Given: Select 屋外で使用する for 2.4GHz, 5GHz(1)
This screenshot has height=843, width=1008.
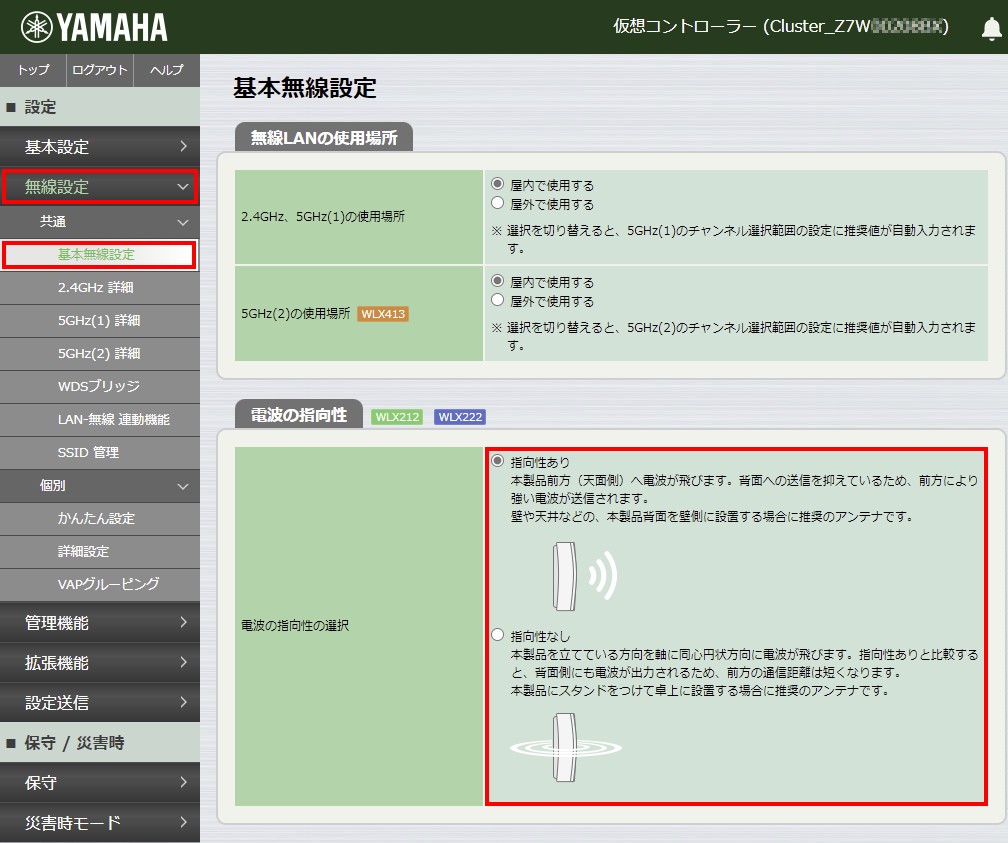Looking at the screenshot, I should pyautogui.click(x=498, y=204).
